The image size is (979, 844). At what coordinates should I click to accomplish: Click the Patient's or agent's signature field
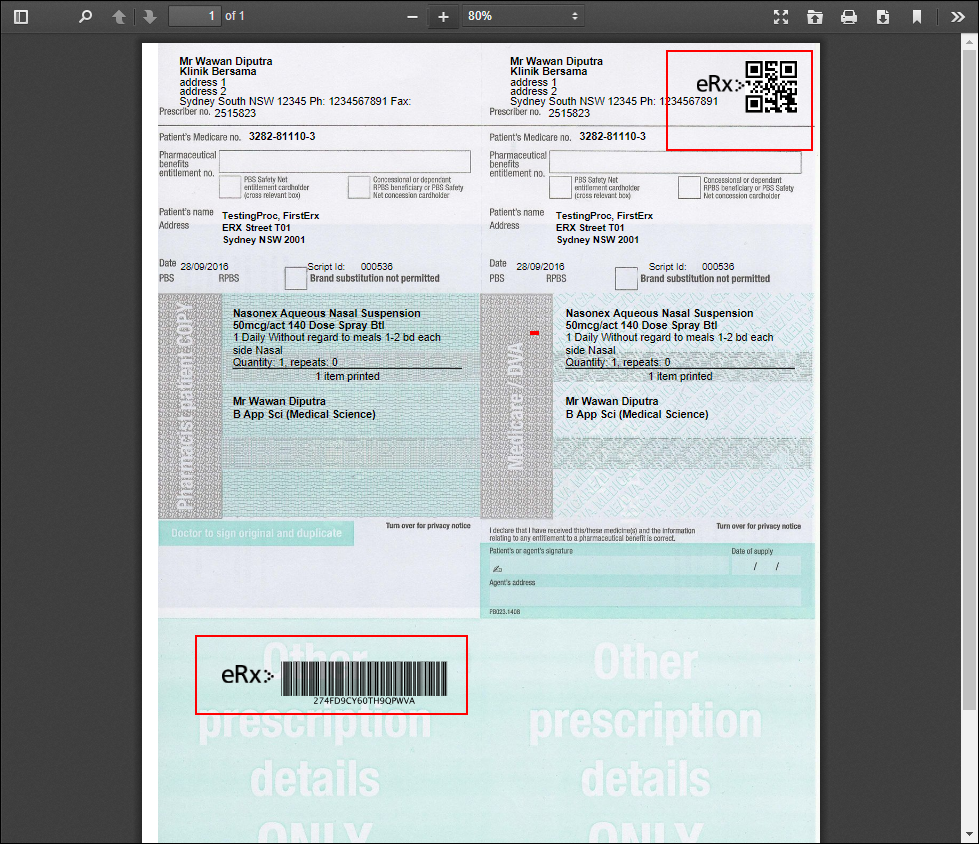(609, 566)
